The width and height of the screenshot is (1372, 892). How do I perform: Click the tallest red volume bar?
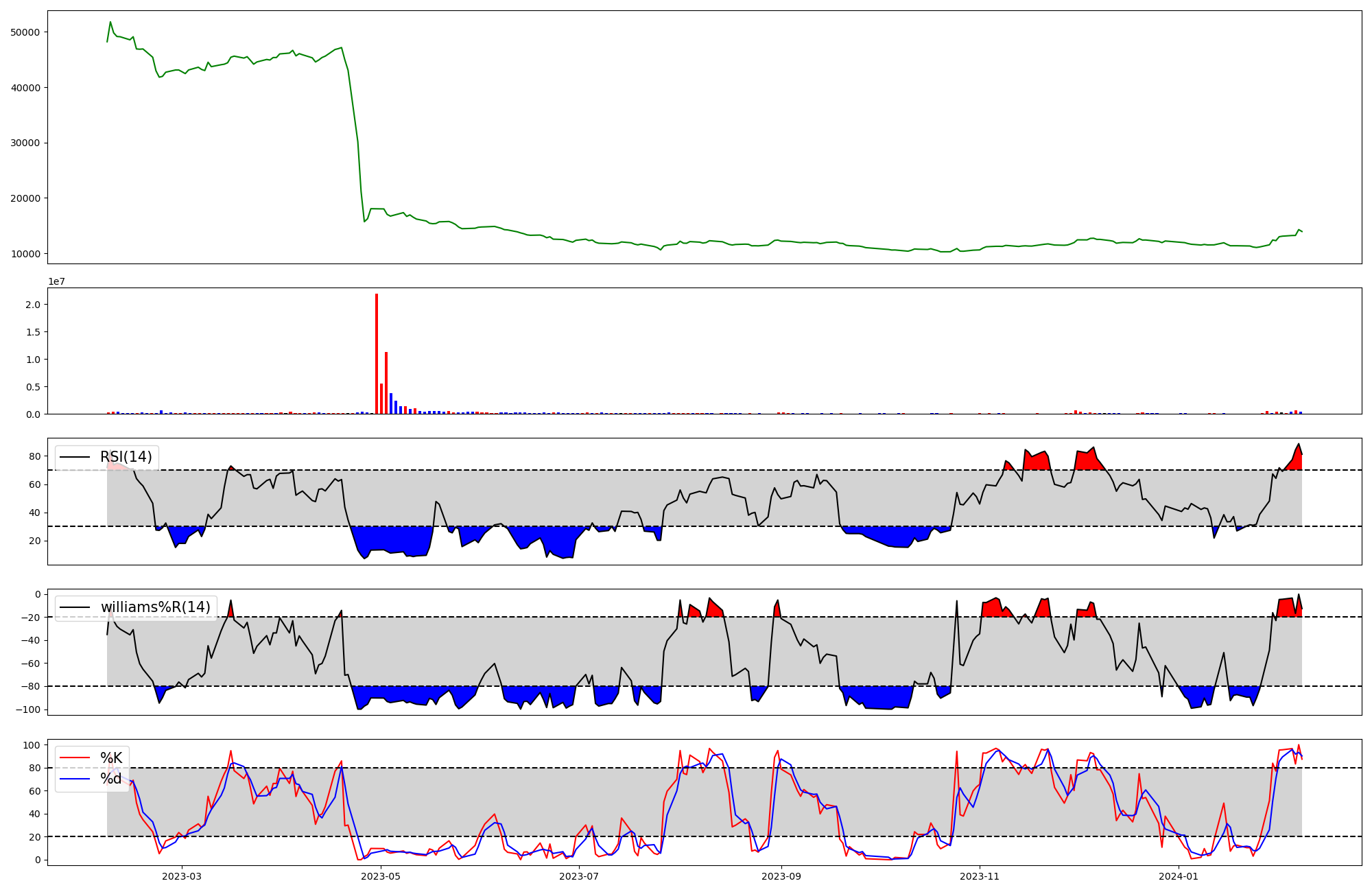[x=377, y=353]
